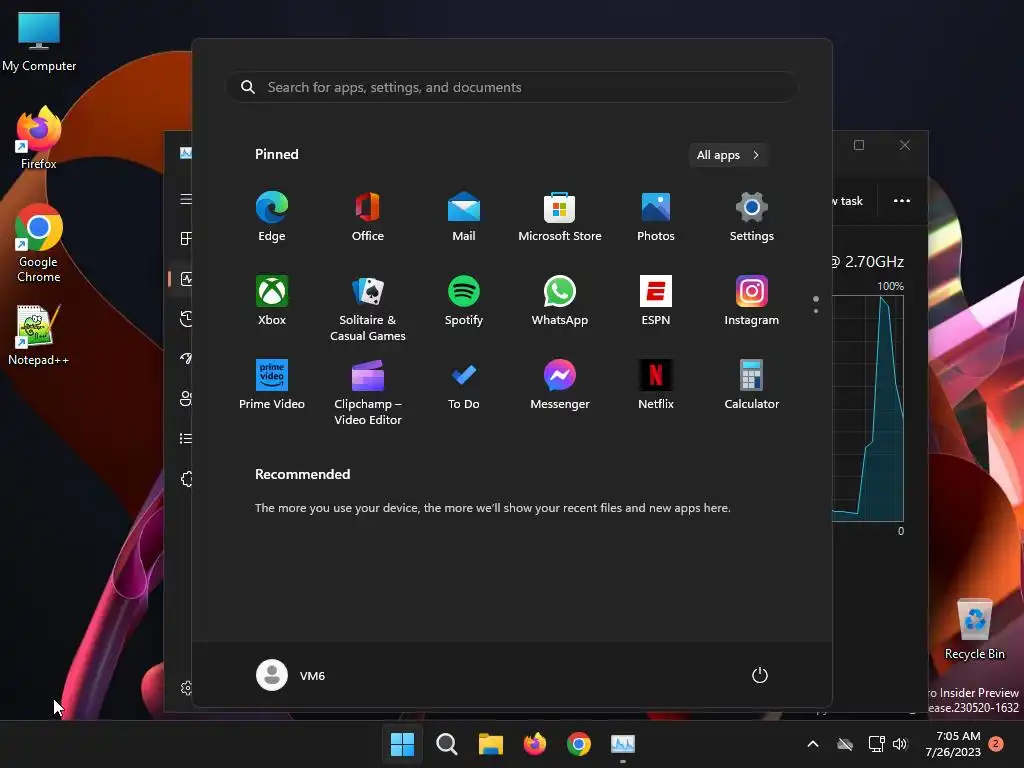Open Task Manager Services tab icon

186,479
